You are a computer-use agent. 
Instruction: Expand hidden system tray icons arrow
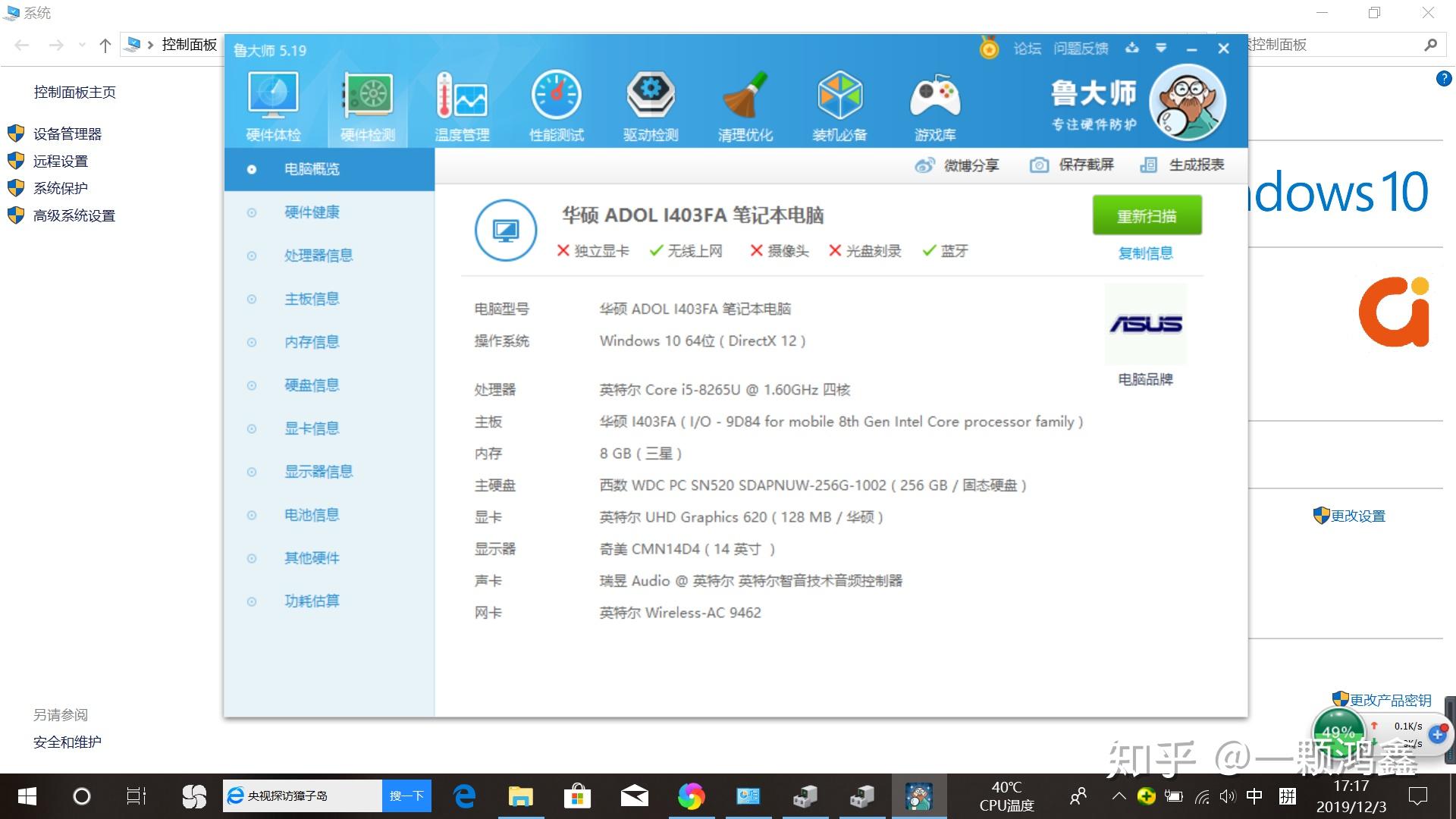pos(1119,796)
